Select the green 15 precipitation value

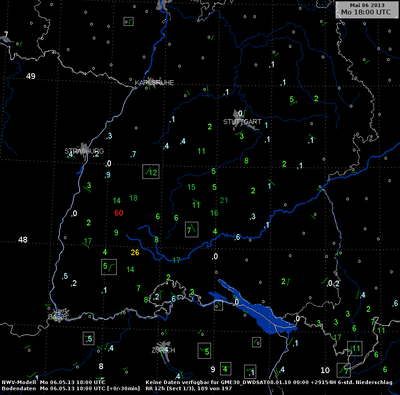tap(191, 187)
